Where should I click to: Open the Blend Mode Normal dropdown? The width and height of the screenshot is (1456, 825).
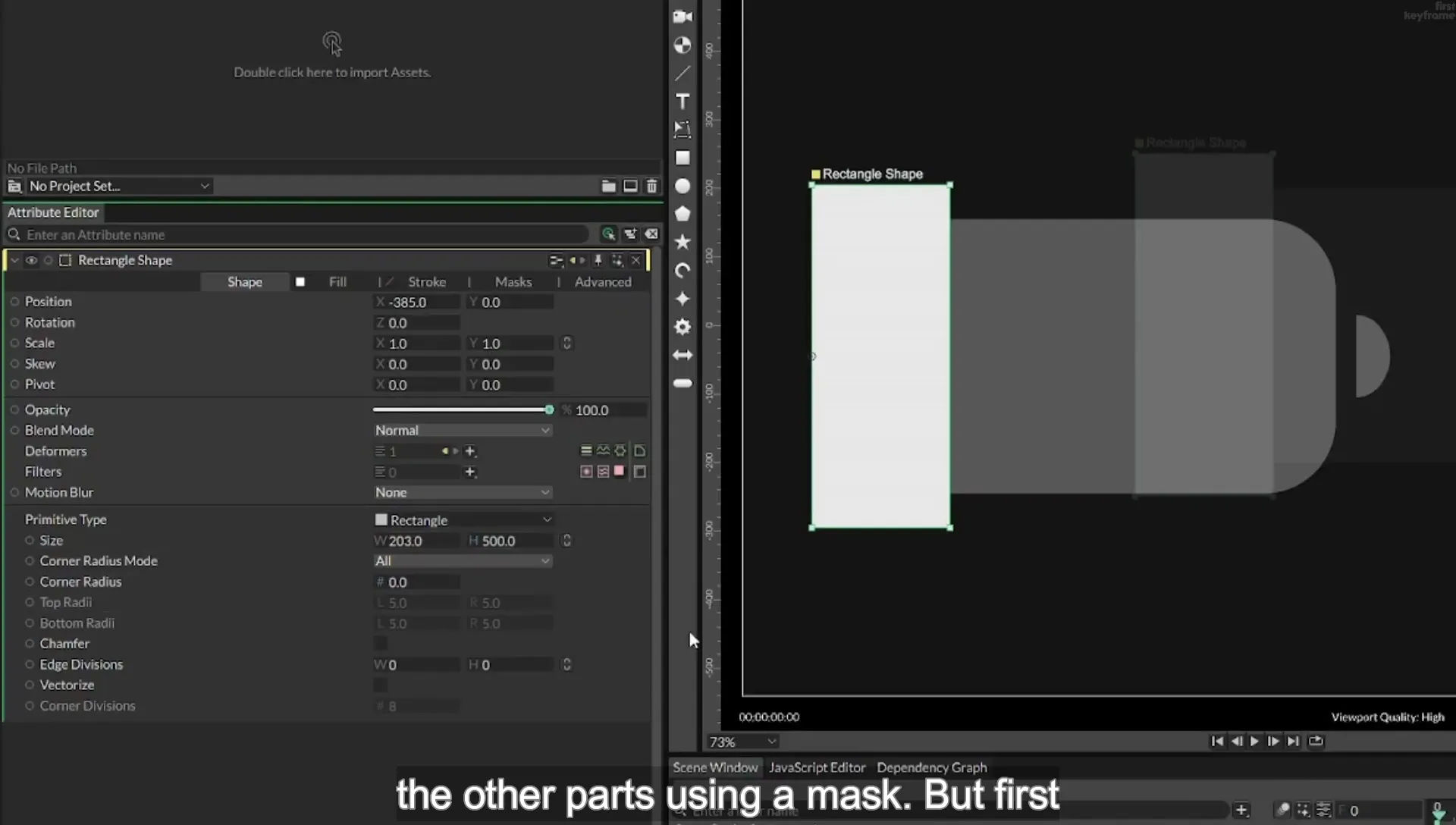[x=463, y=430]
